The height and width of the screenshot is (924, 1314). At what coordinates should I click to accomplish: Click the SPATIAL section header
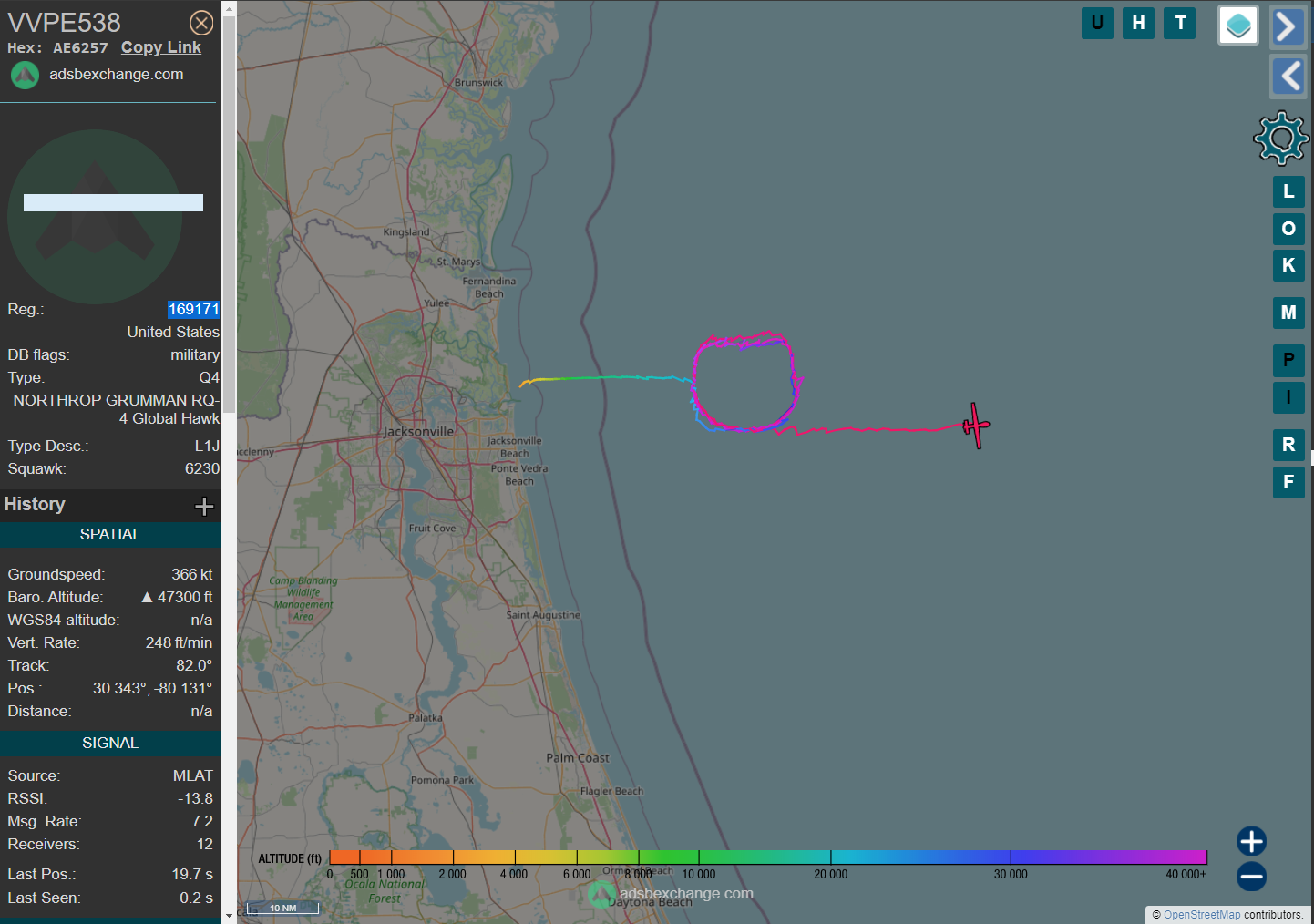[110, 535]
